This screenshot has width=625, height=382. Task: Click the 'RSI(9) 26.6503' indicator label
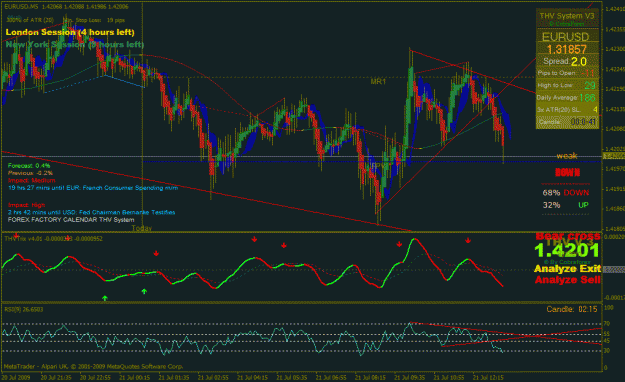24,309
